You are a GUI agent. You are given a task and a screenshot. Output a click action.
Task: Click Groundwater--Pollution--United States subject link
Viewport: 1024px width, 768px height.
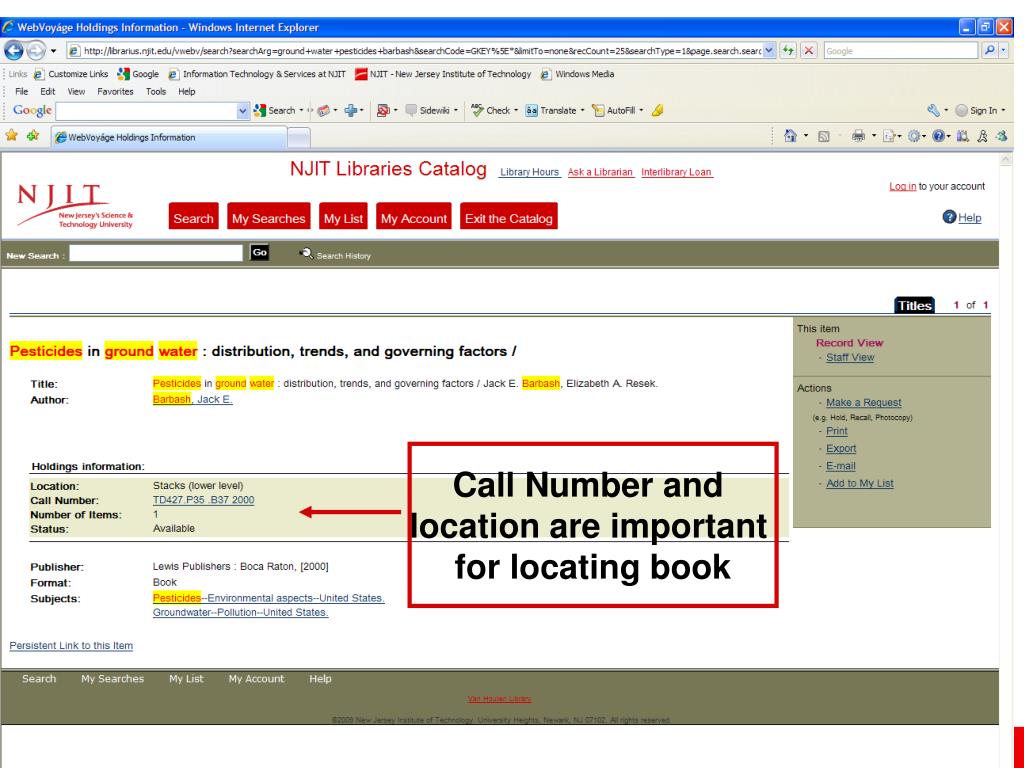click(240, 612)
